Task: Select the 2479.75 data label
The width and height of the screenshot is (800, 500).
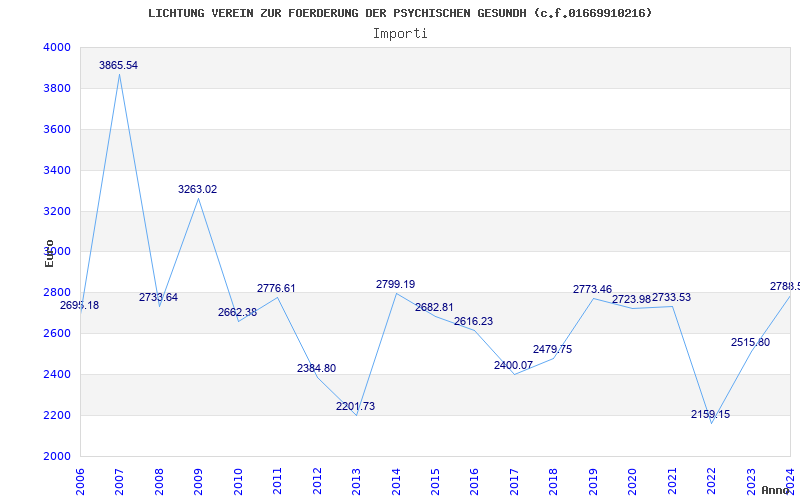Action: pos(553,349)
